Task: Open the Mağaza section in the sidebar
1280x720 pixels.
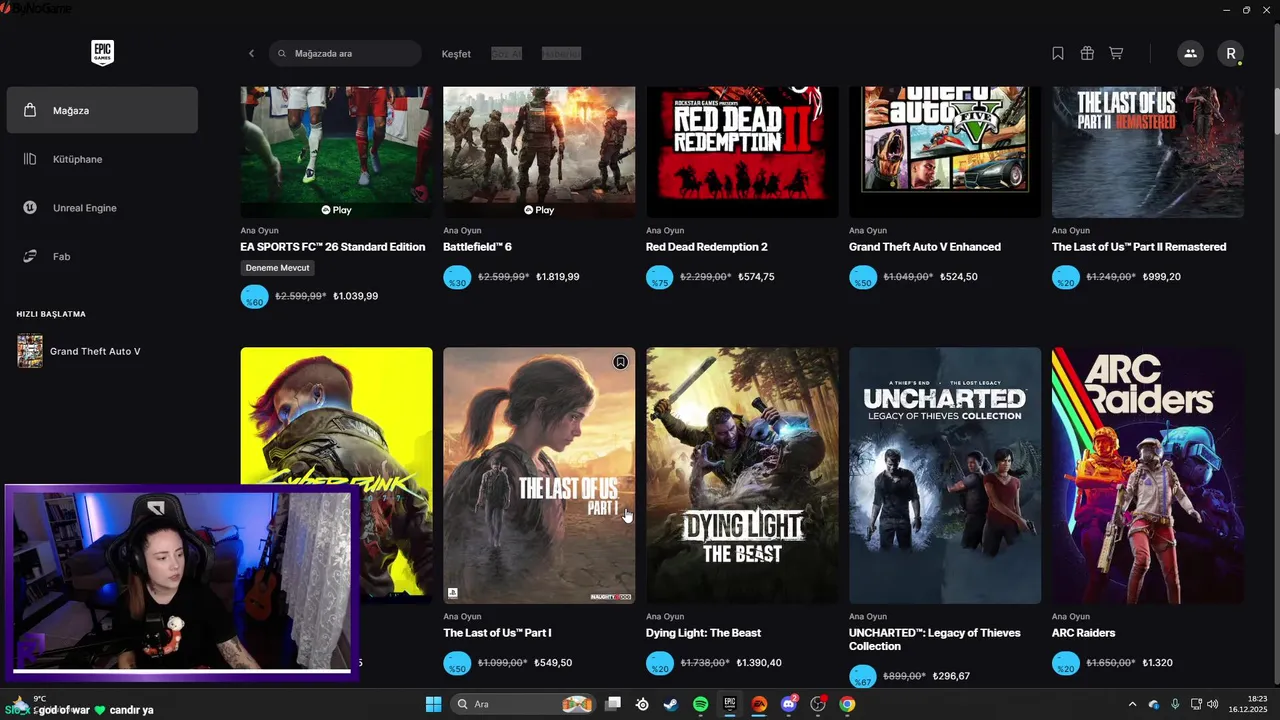Action: (x=102, y=110)
